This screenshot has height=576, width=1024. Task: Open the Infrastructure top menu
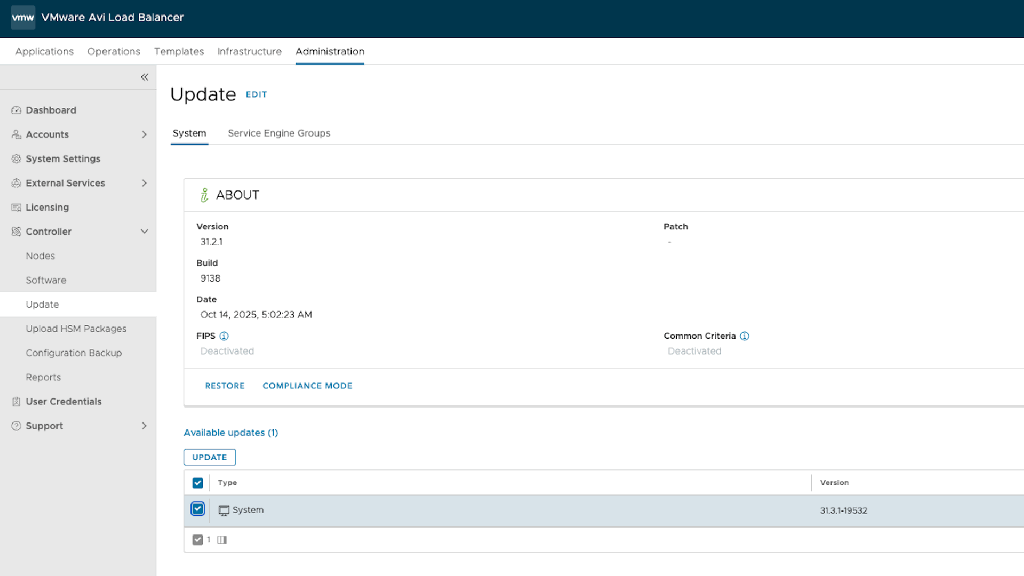pyautogui.click(x=249, y=51)
